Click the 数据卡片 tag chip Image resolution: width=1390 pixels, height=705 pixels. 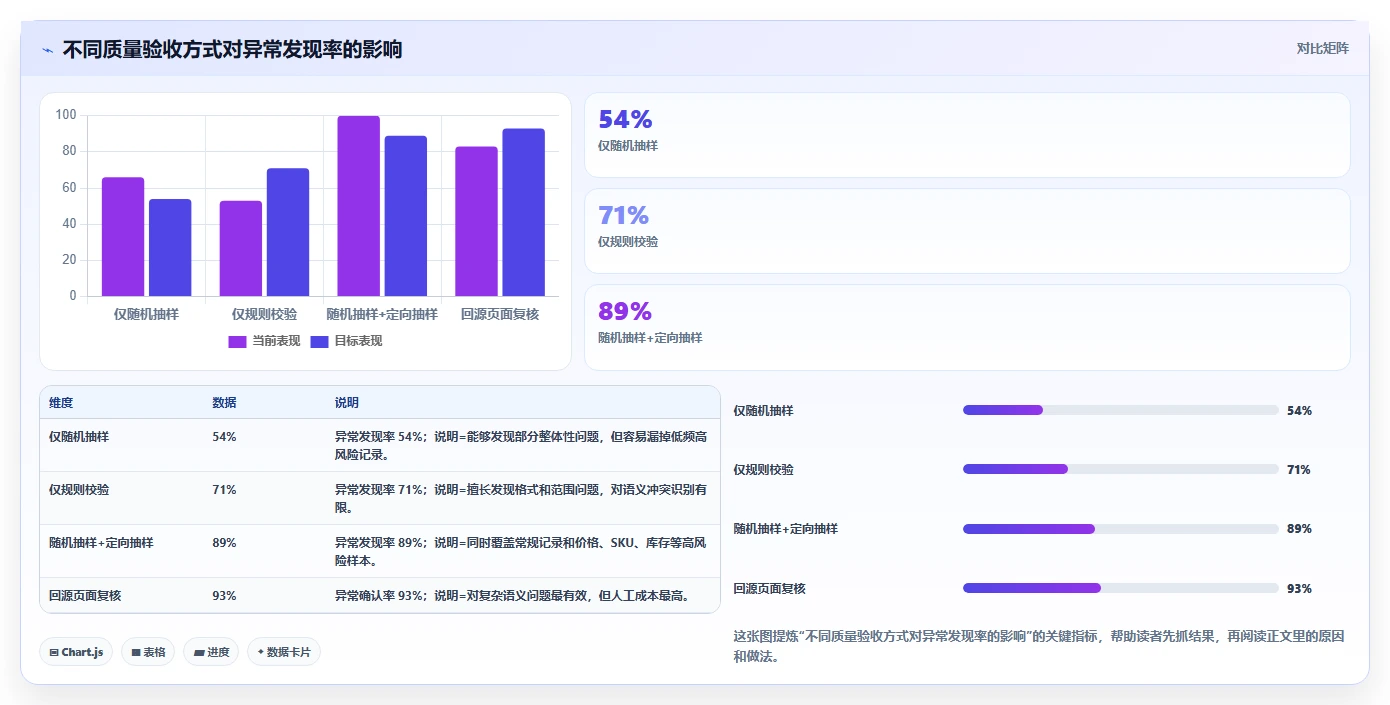(x=284, y=652)
